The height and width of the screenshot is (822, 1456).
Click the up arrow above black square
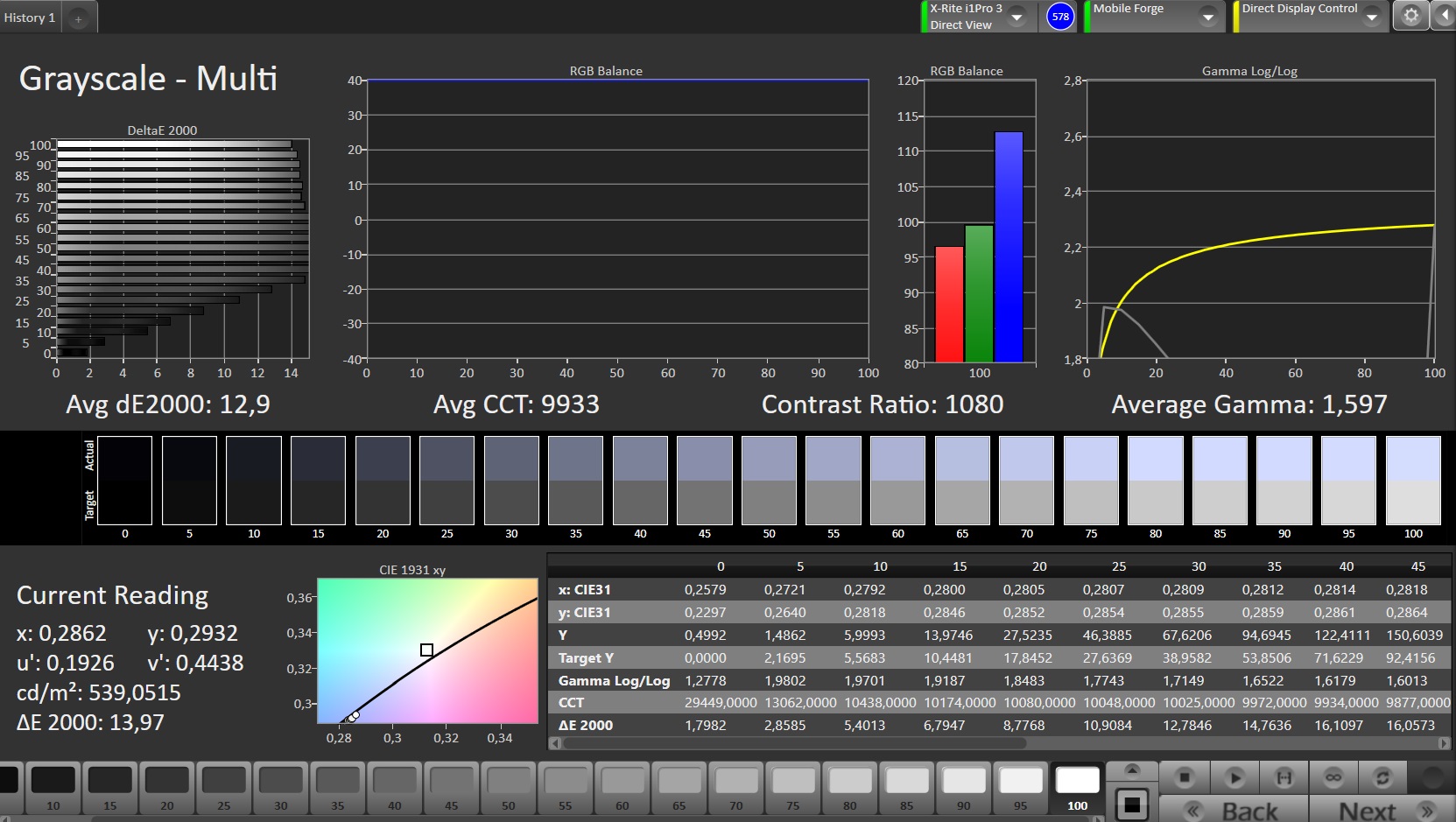pyautogui.click(x=1132, y=770)
